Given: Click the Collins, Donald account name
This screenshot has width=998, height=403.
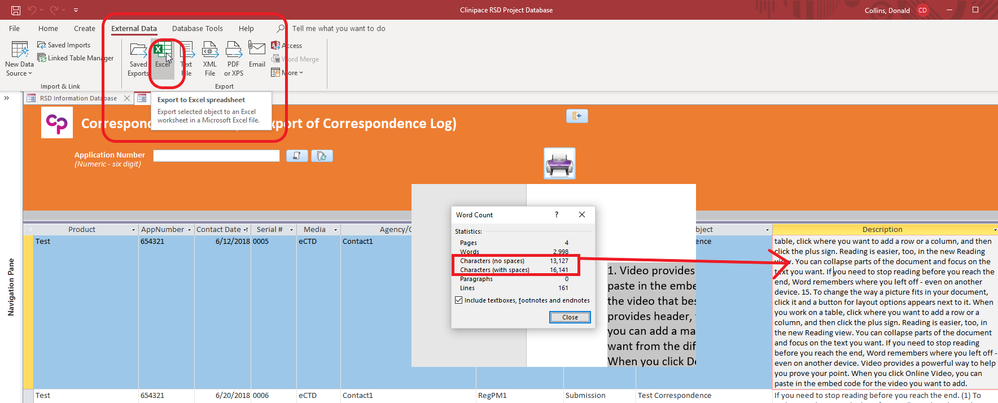Looking at the screenshot, I should (888, 10).
